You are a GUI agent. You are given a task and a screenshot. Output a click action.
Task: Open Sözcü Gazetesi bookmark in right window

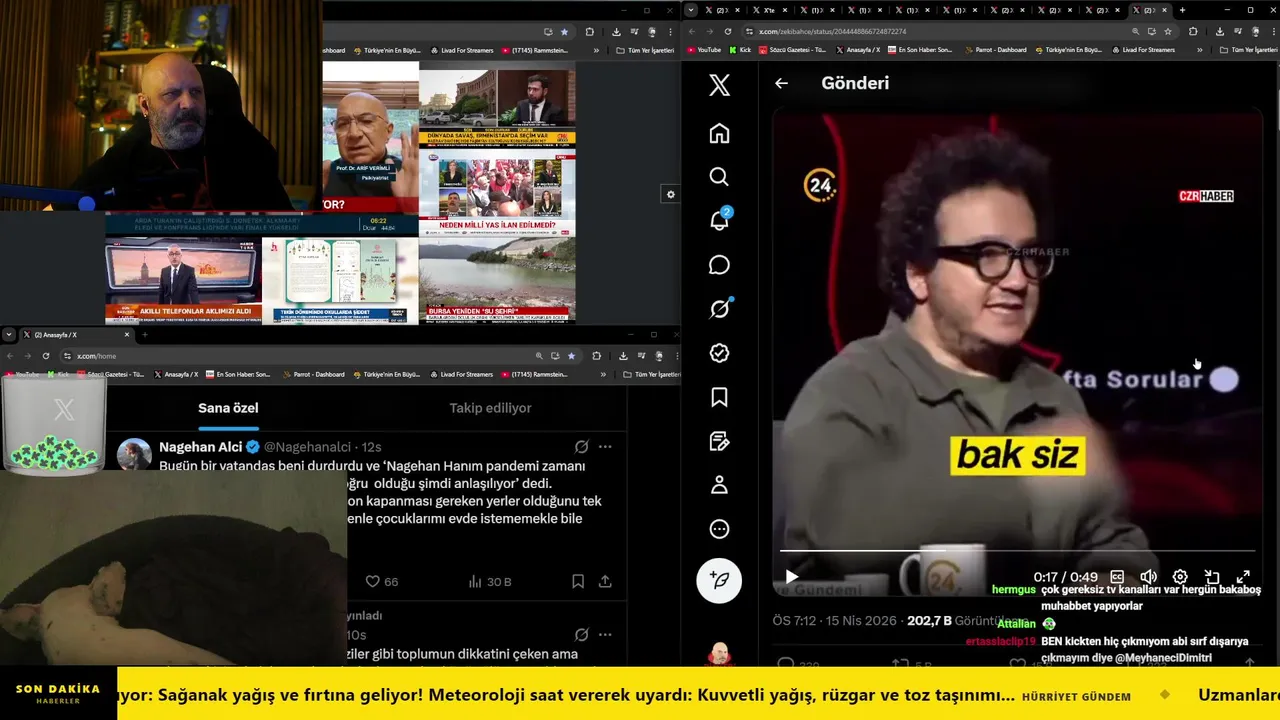pos(791,50)
